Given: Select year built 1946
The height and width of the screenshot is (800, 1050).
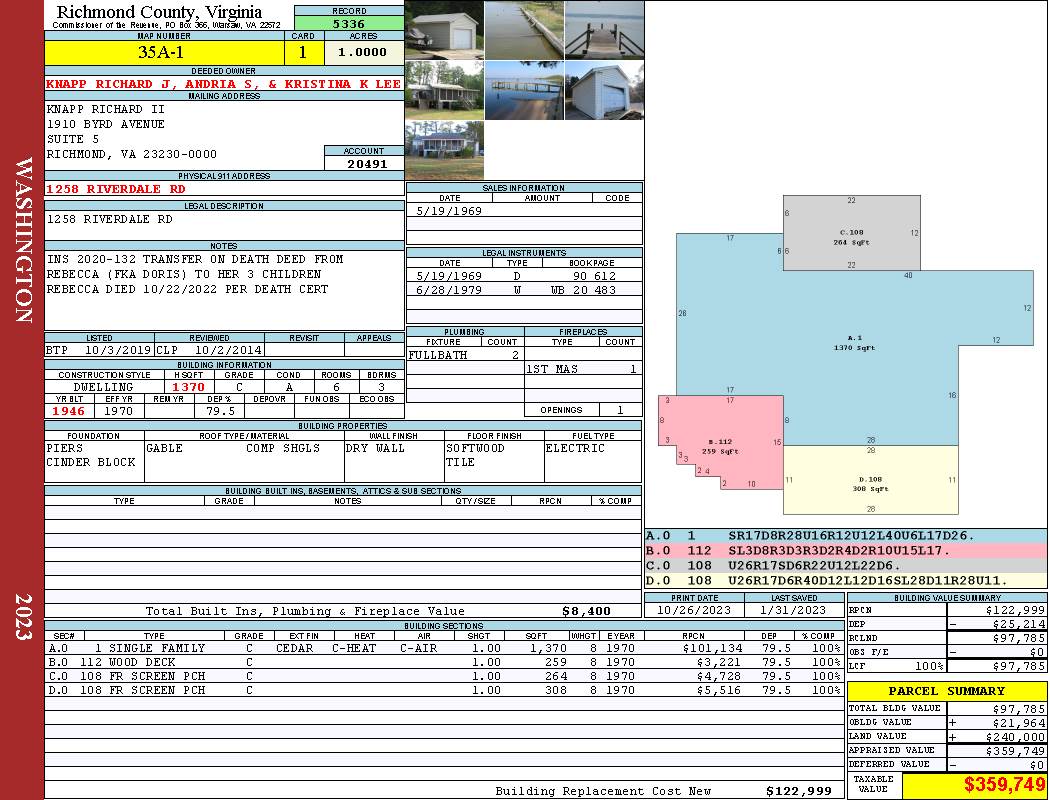Looking at the screenshot, I should pos(68,411).
